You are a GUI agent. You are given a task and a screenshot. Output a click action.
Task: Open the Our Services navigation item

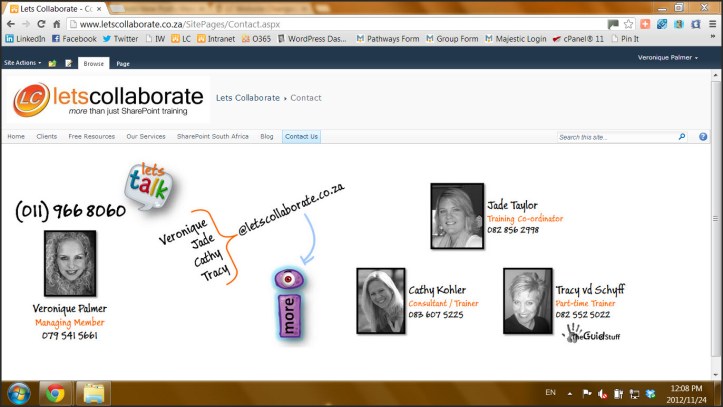[146, 136]
